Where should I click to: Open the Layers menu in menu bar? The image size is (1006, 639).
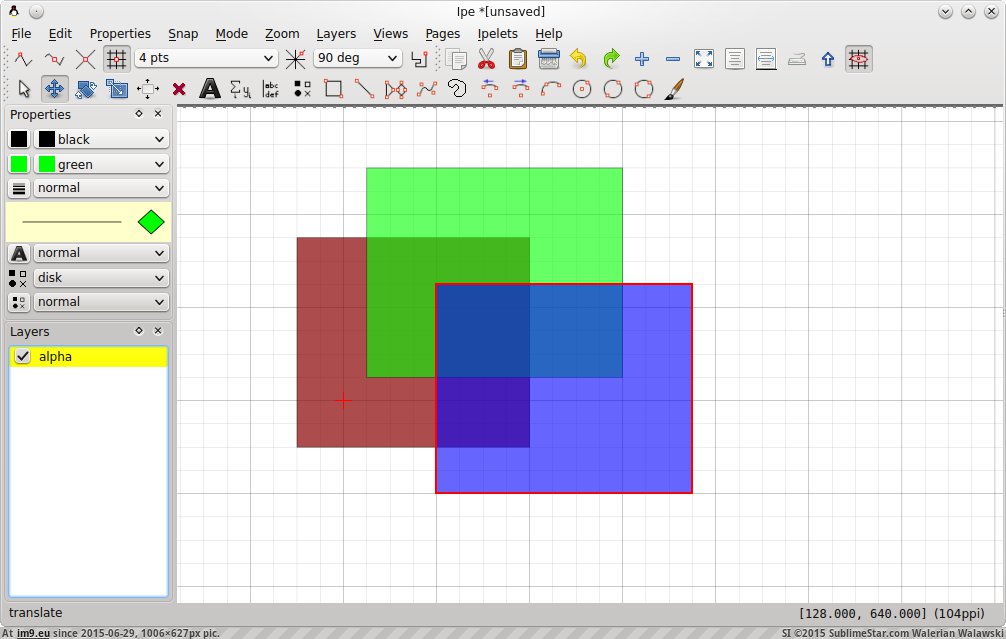click(335, 33)
